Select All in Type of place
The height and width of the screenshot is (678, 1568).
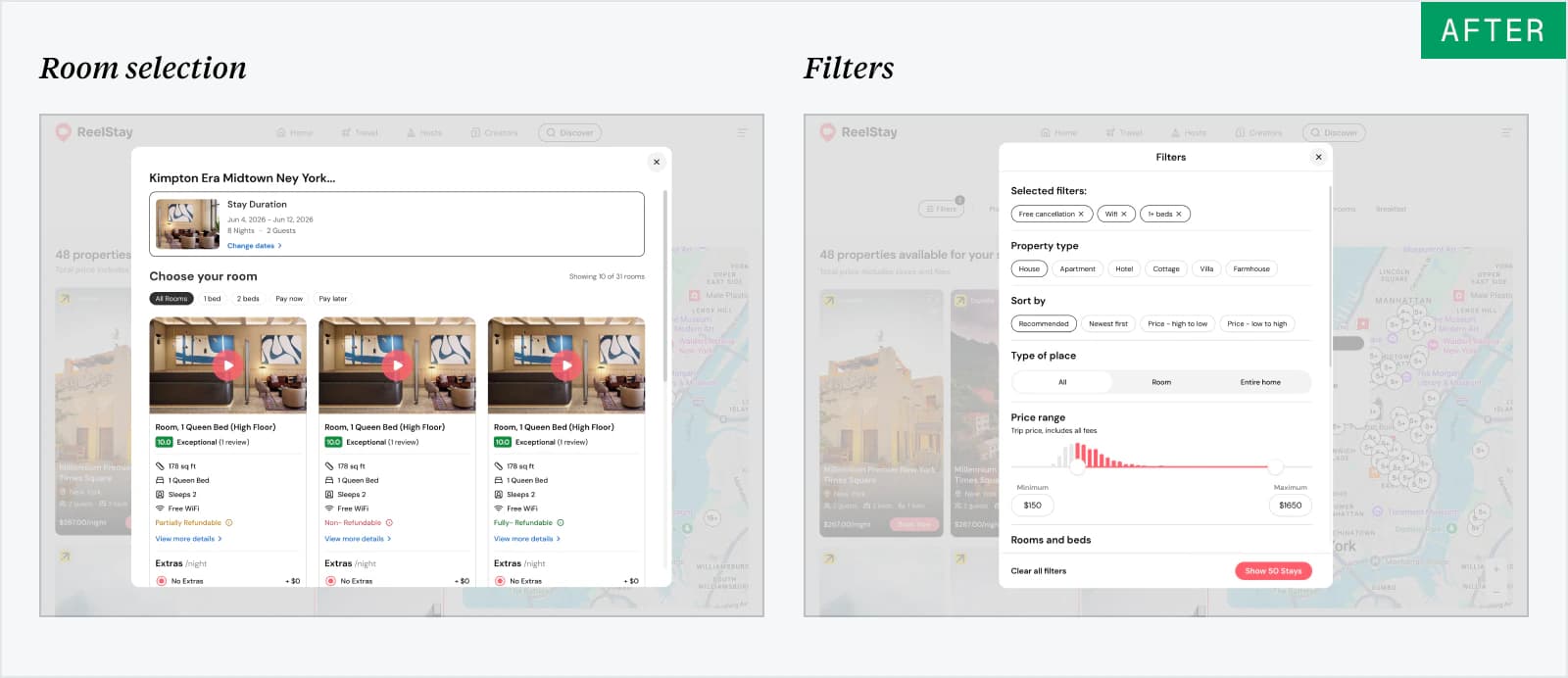pos(1062,382)
